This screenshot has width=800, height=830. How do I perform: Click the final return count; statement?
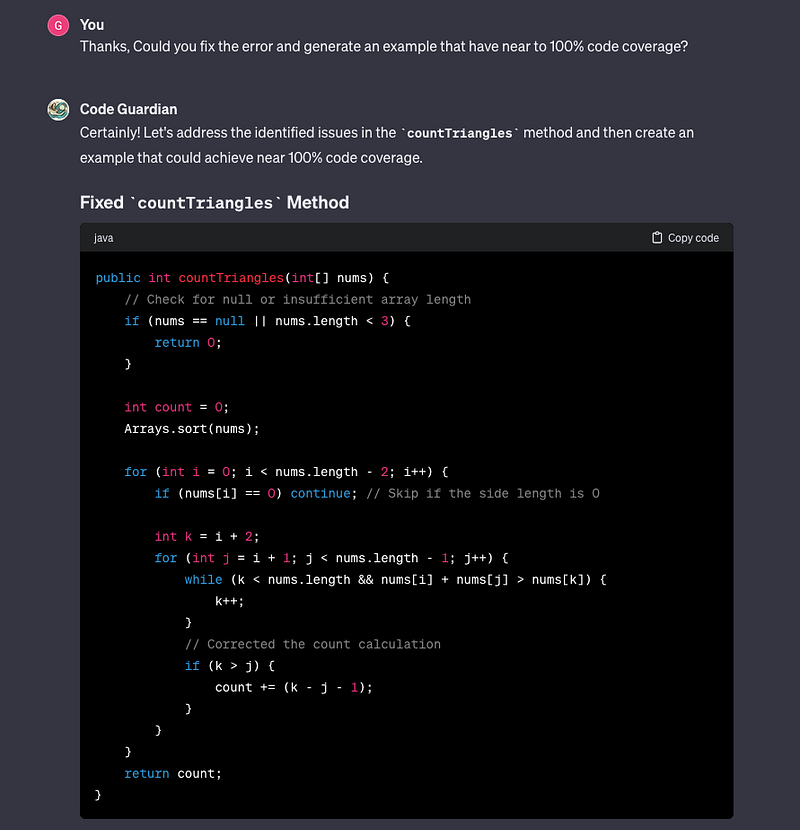(x=173, y=773)
